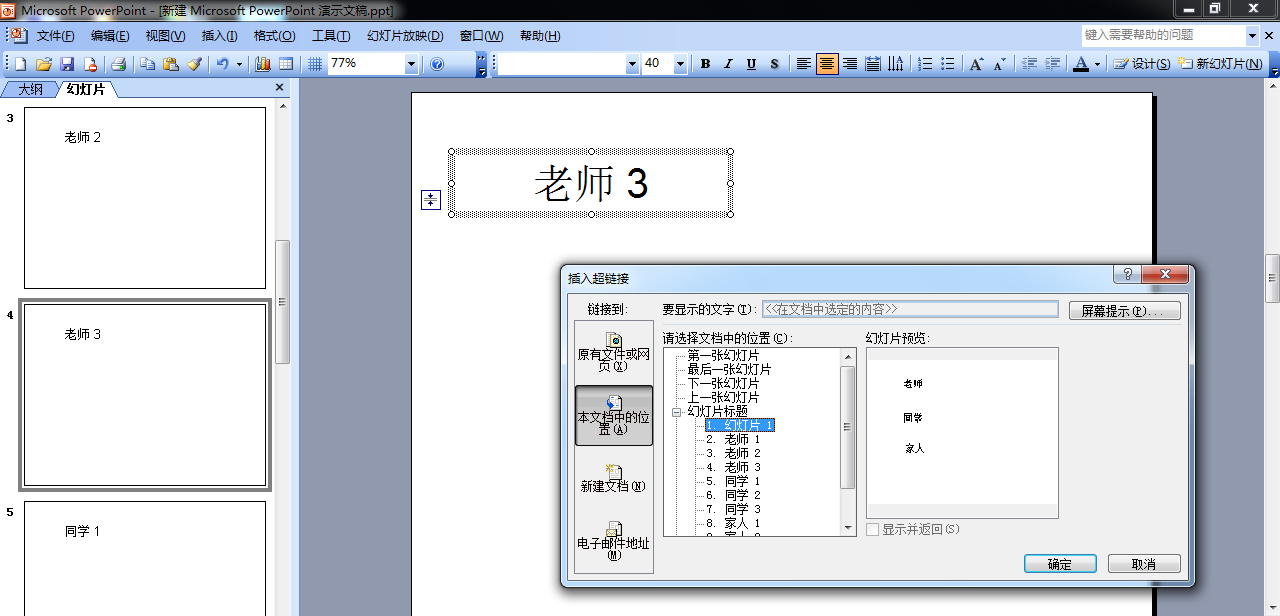Screen dimensions: 1280x616
Task: Select the Format Painter brush
Action: (x=194, y=64)
